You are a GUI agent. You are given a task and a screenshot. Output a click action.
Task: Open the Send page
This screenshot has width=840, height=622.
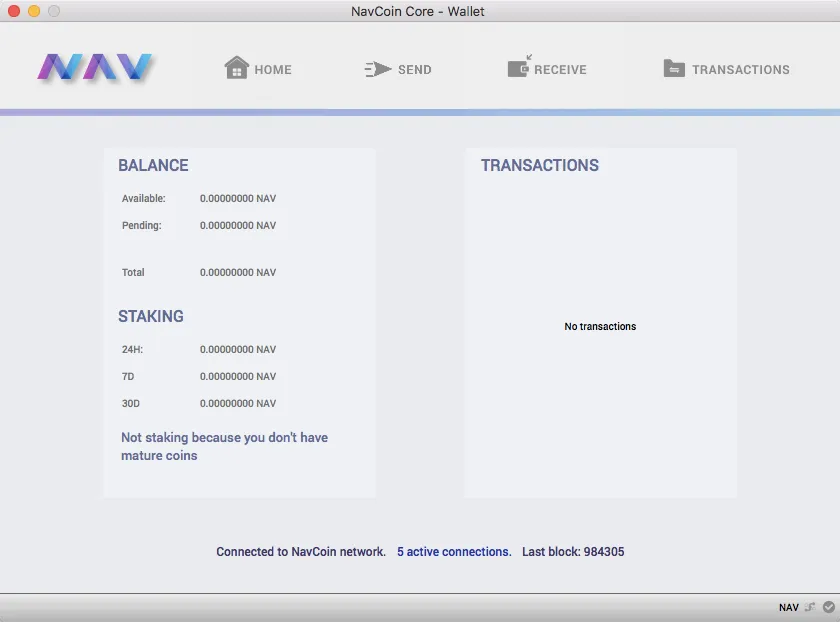pos(398,69)
